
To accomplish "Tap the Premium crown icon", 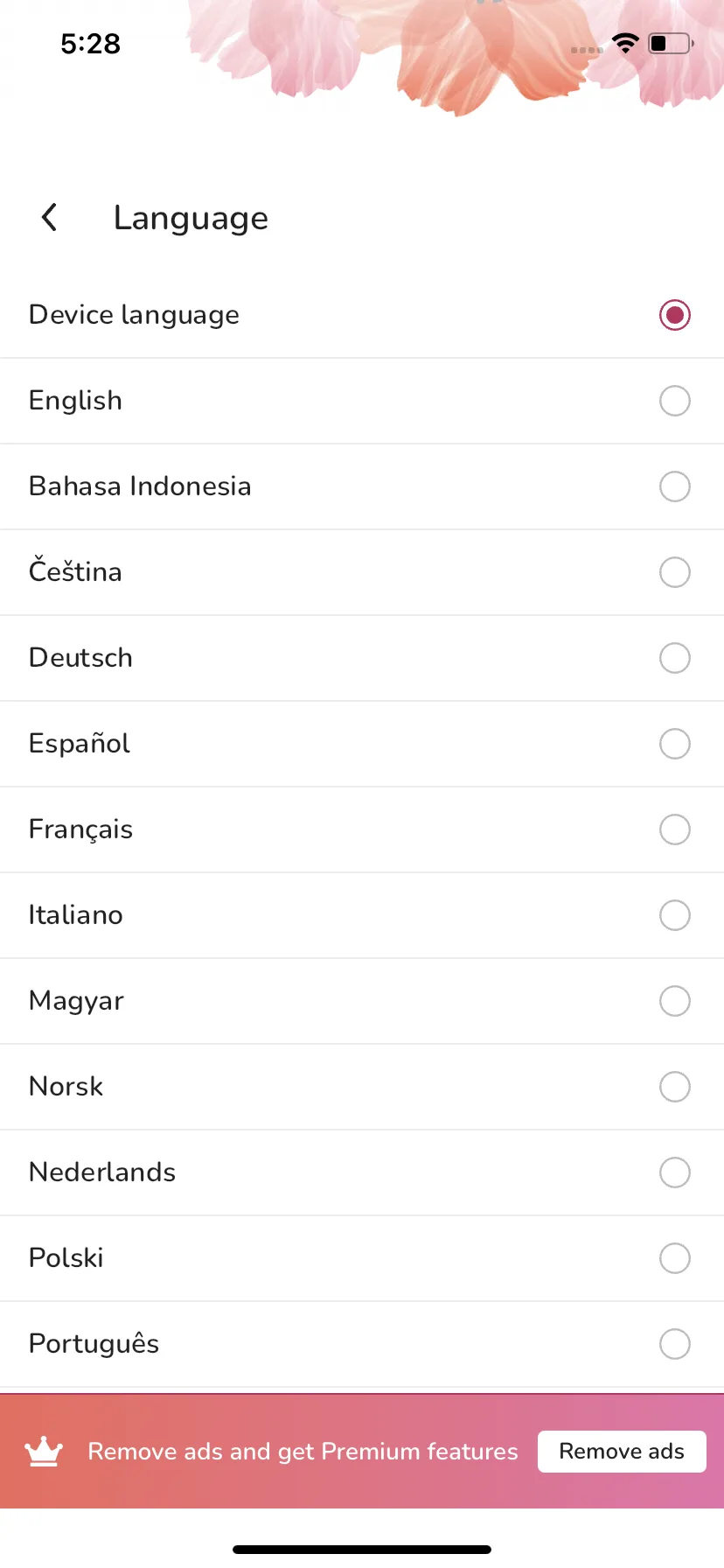I will tap(44, 1452).
